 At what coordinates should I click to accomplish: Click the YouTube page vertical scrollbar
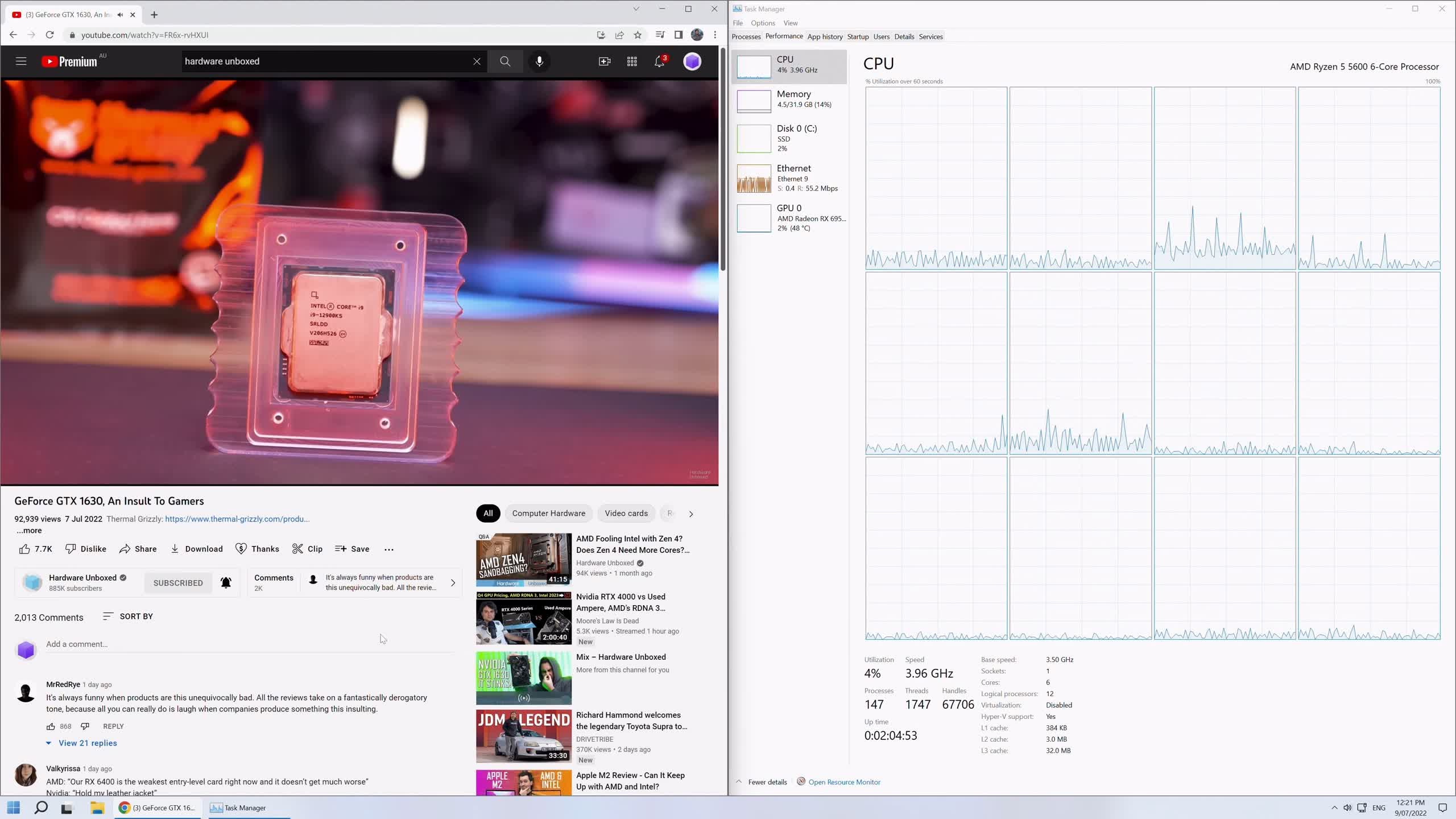722,159
